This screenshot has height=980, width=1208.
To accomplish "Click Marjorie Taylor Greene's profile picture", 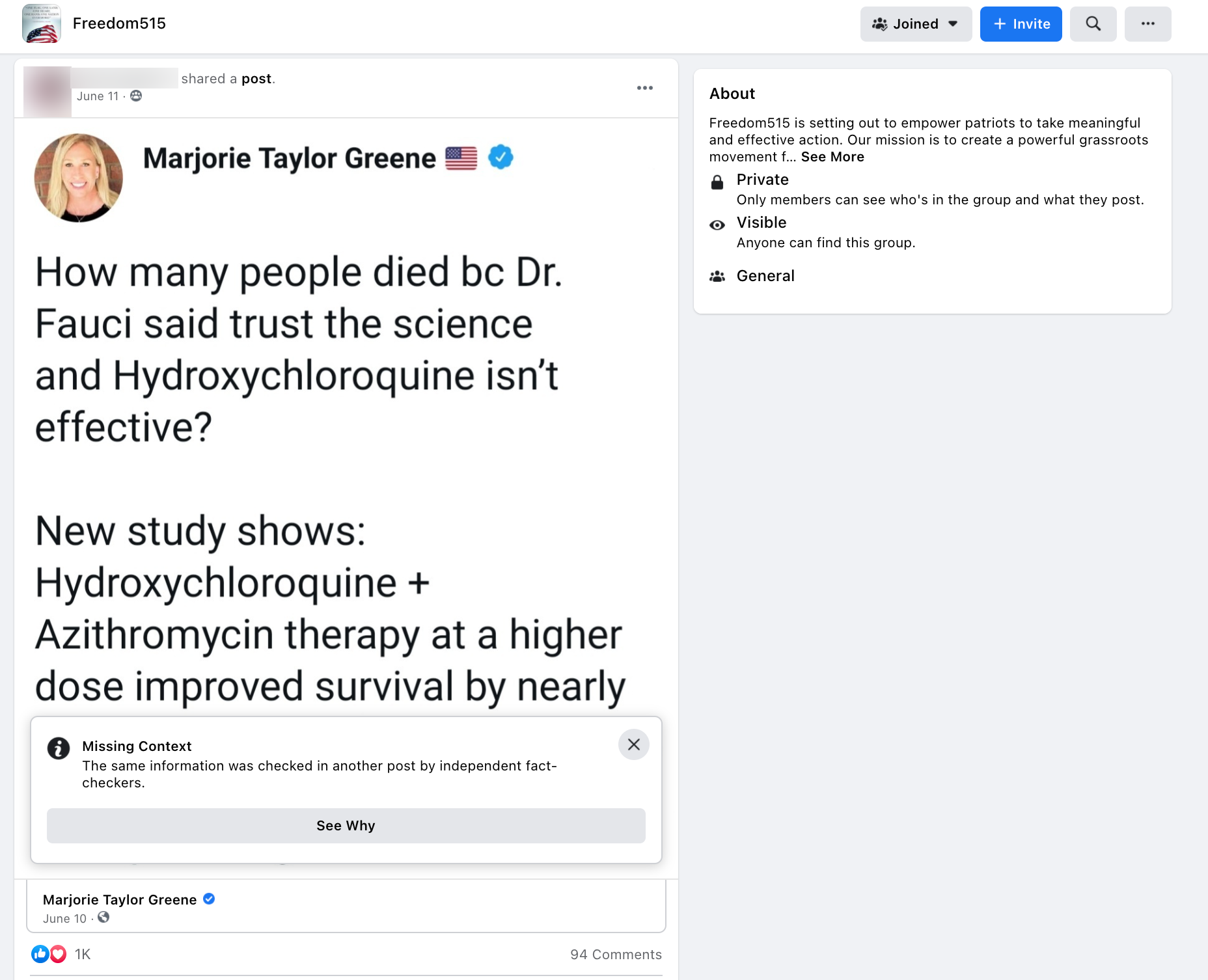I will (78, 177).
